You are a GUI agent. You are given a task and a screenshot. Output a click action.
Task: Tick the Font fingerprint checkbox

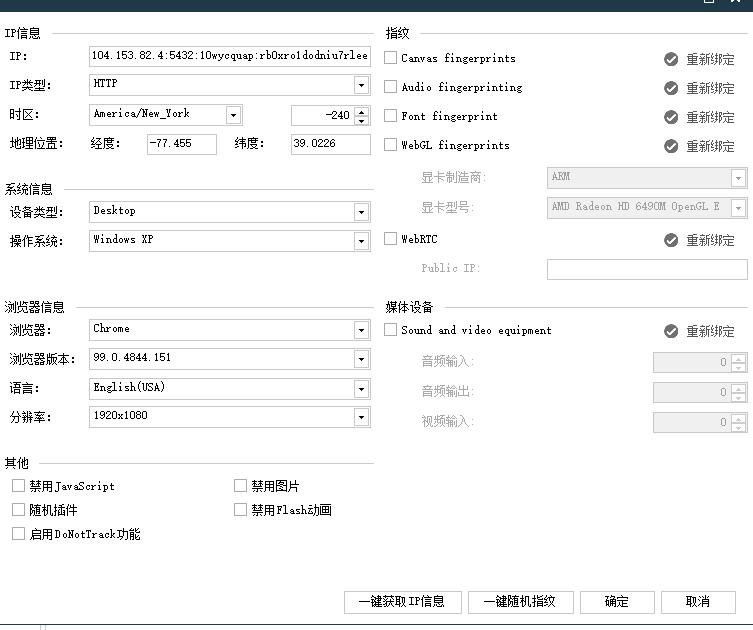(390, 116)
